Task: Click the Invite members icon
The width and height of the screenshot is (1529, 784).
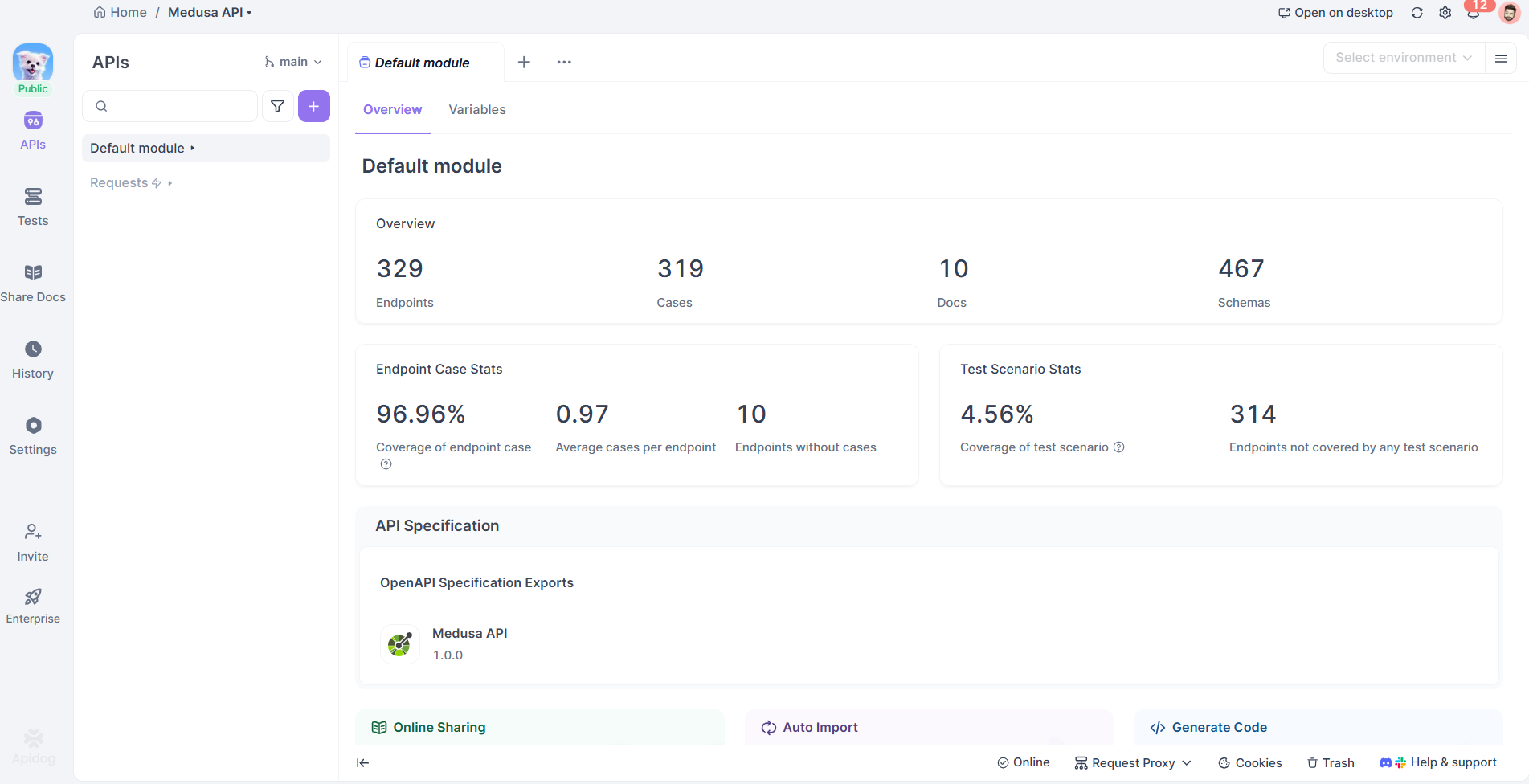Action: (33, 532)
